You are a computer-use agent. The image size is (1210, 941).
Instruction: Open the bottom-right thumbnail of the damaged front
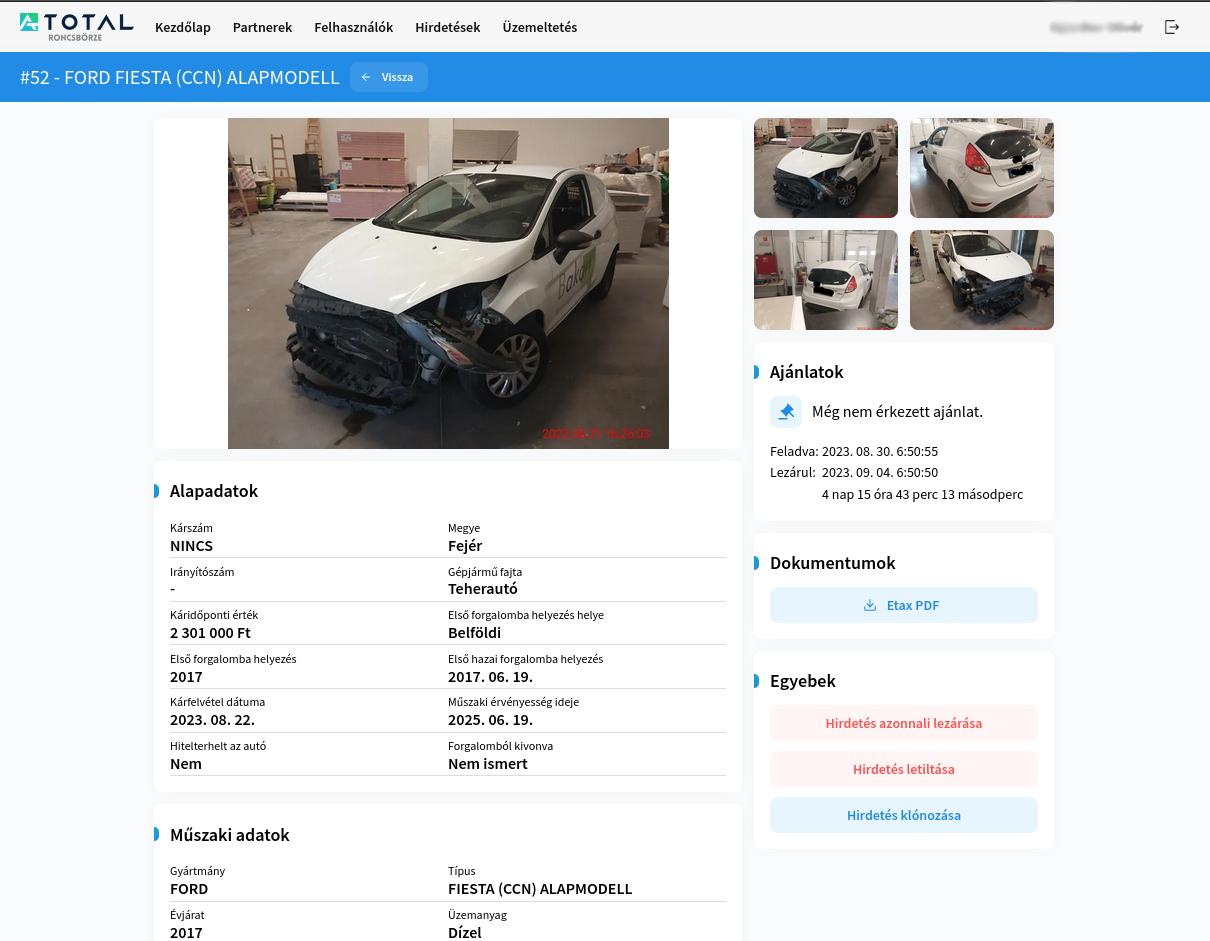click(981, 280)
